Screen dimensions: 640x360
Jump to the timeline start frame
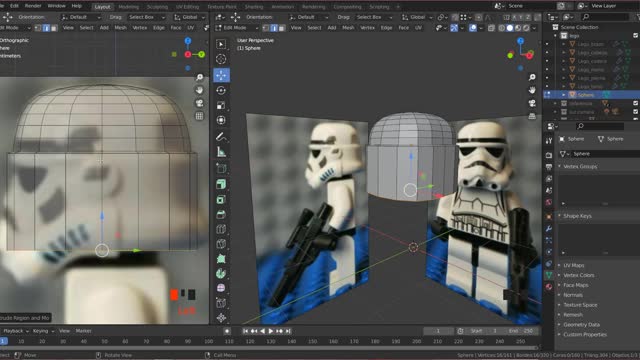tap(245, 331)
